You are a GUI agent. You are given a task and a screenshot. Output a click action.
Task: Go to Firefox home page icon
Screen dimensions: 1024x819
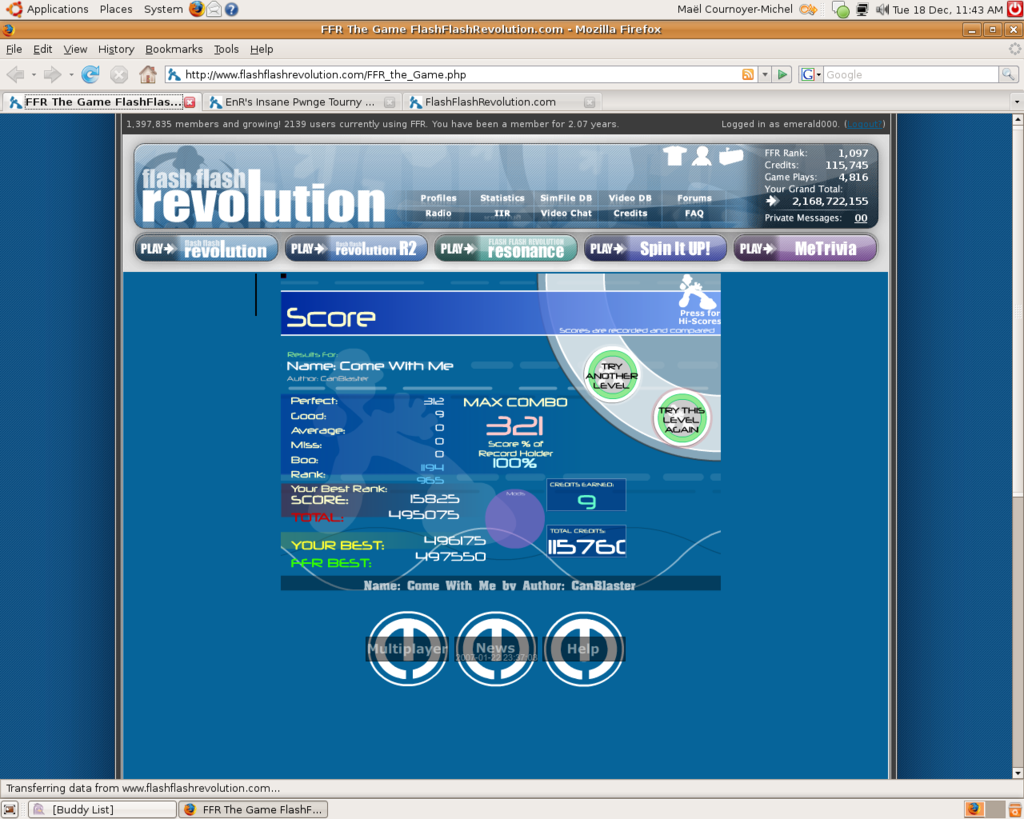click(148, 74)
